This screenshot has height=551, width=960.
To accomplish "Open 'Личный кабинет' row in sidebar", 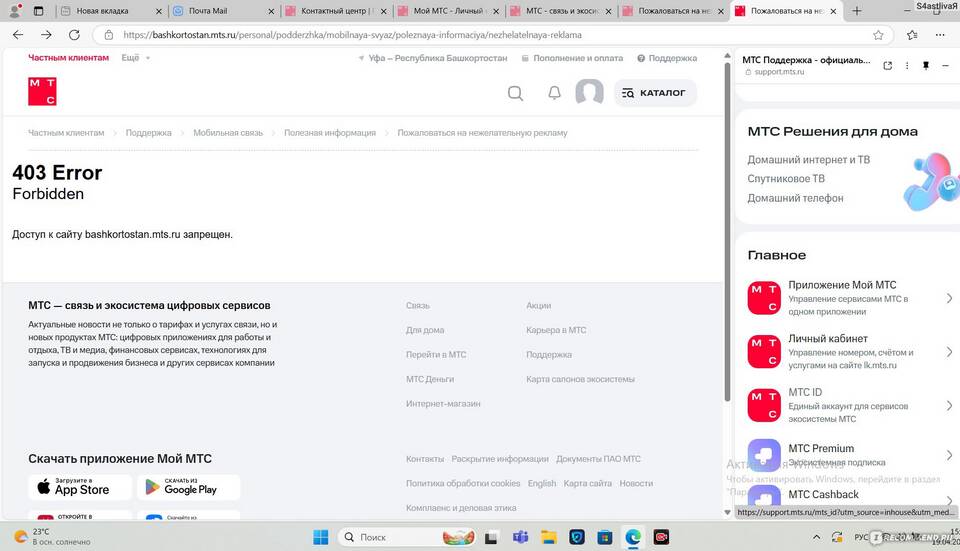I will click(850, 351).
